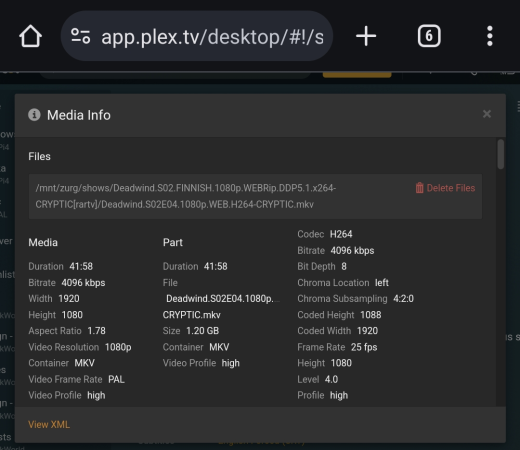Click the Media Info info icon
The width and height of the screenshot is (520, 450).
click(34, 115)
